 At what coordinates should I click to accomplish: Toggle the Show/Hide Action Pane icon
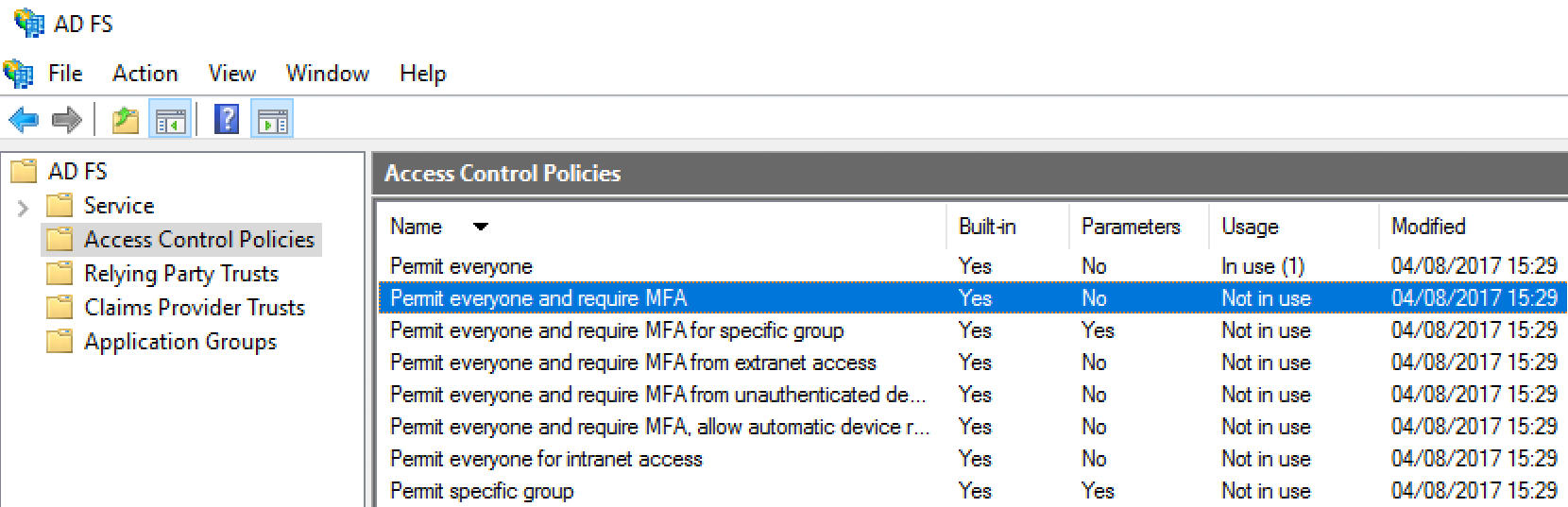tap(273, 120)
